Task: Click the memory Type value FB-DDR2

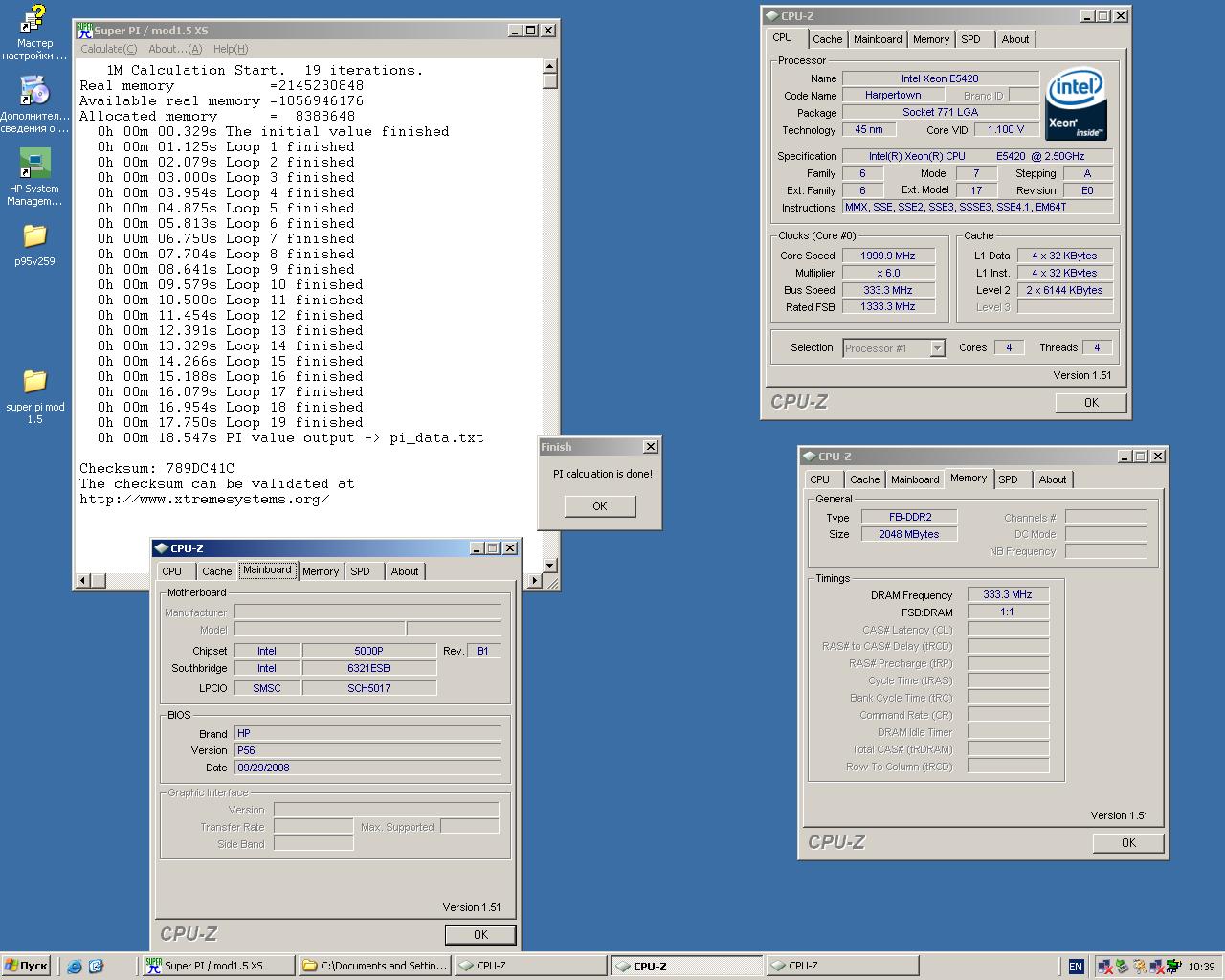Action: 909,517
